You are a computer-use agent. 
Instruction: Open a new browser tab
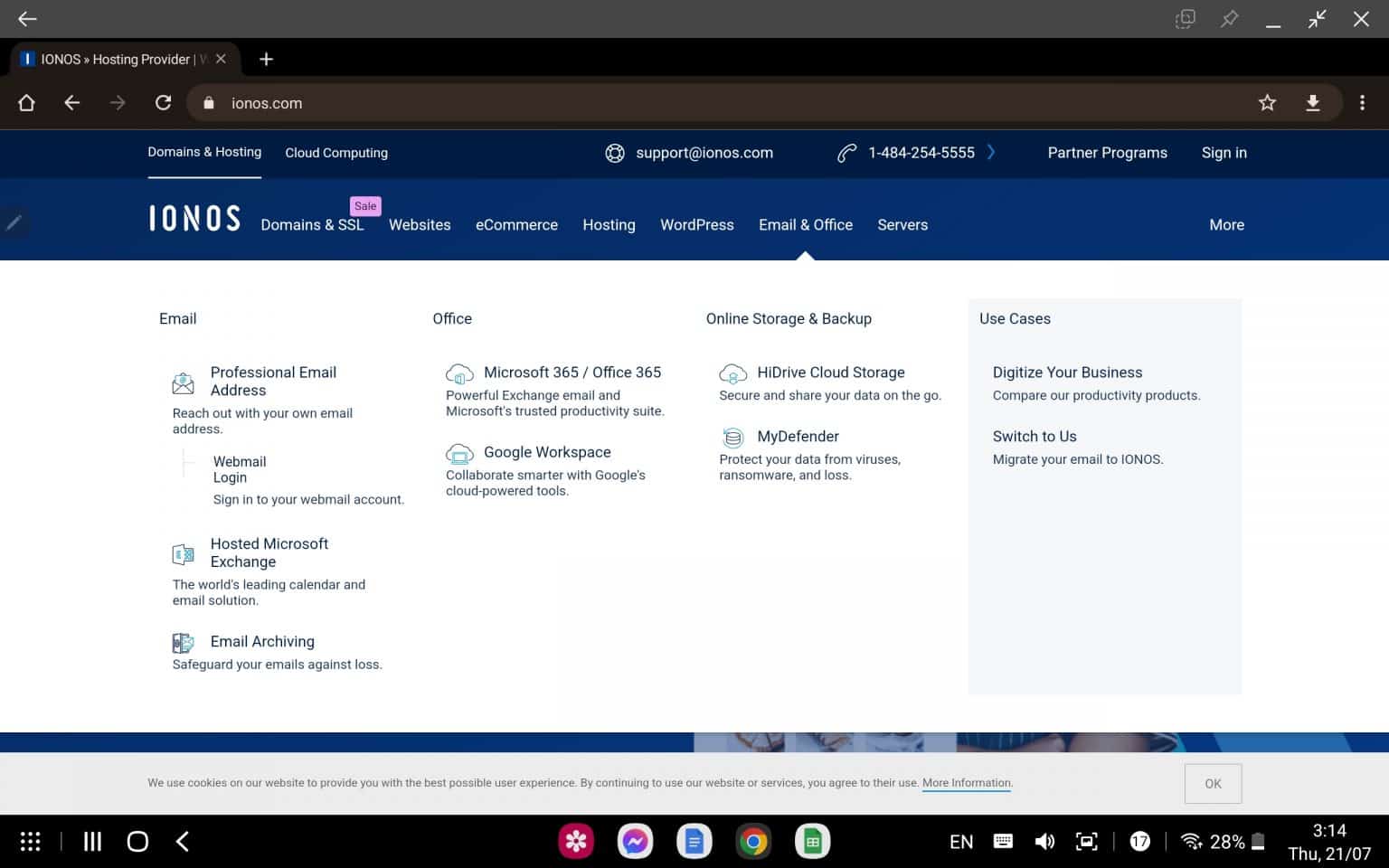(x=266, y=59)
